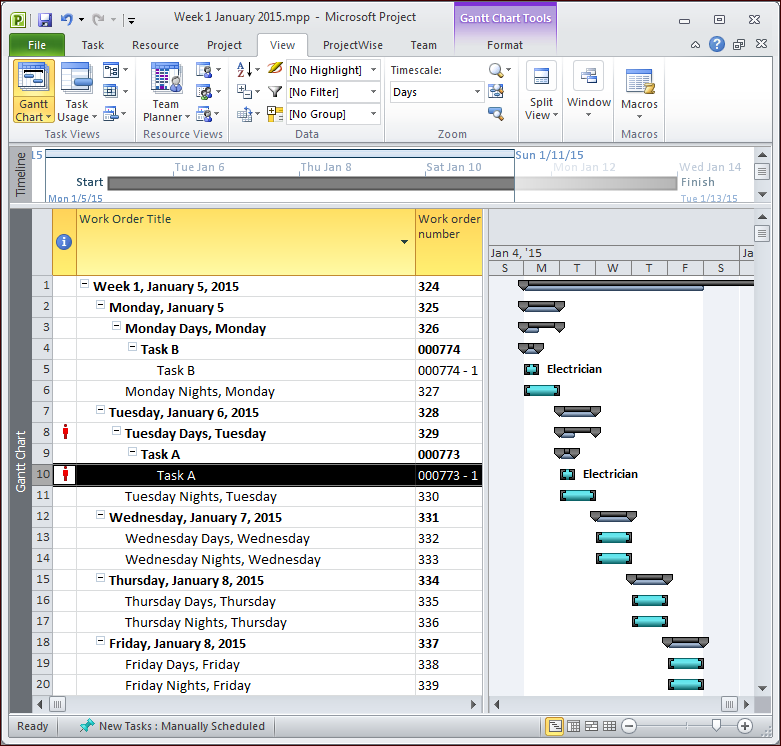781x746 pixels.
Task: Switch to Resource Sheet view in status bar
Action: point(609,726)
